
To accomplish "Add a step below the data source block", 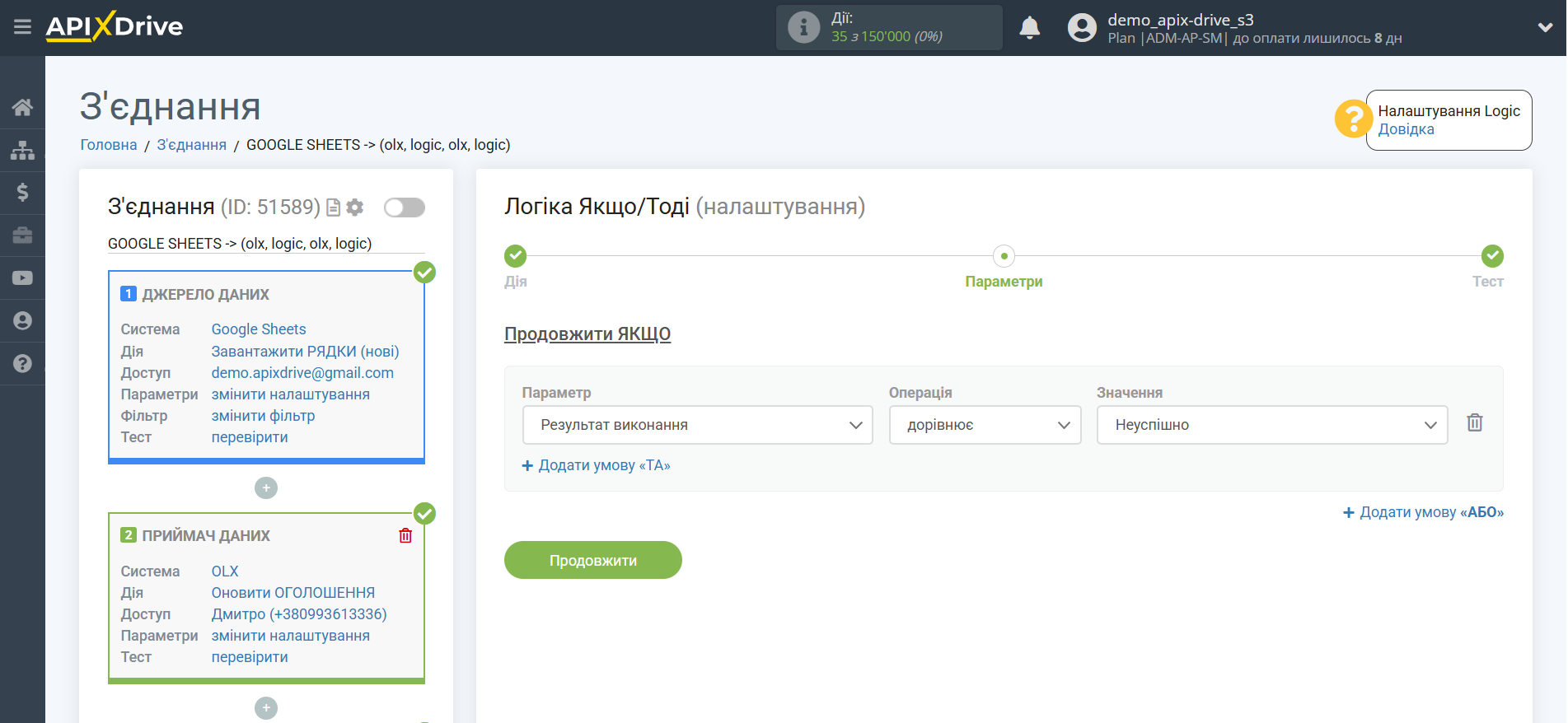I will (266, 488).
